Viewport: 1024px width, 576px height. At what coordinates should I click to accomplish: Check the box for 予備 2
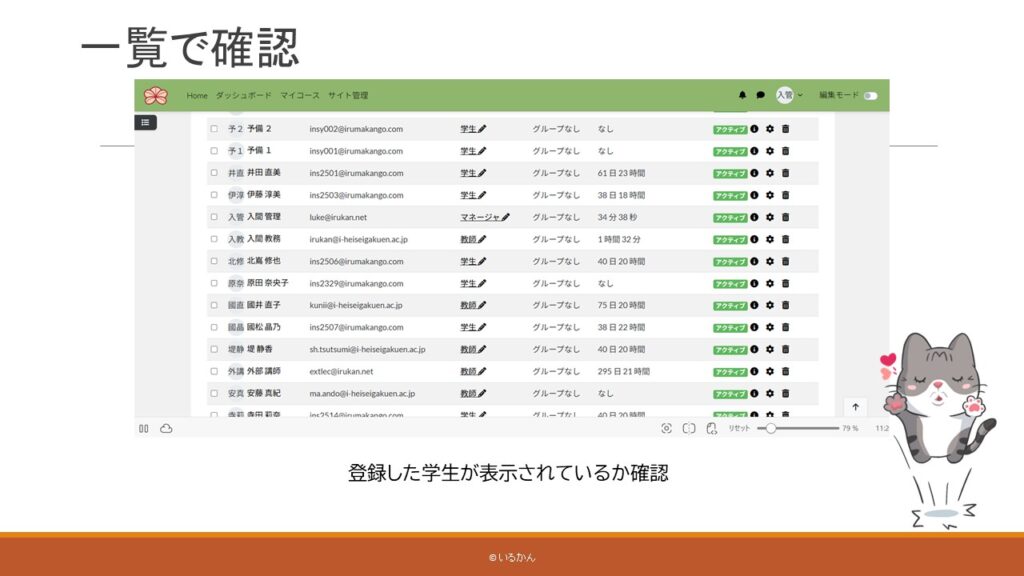point(214,129)
